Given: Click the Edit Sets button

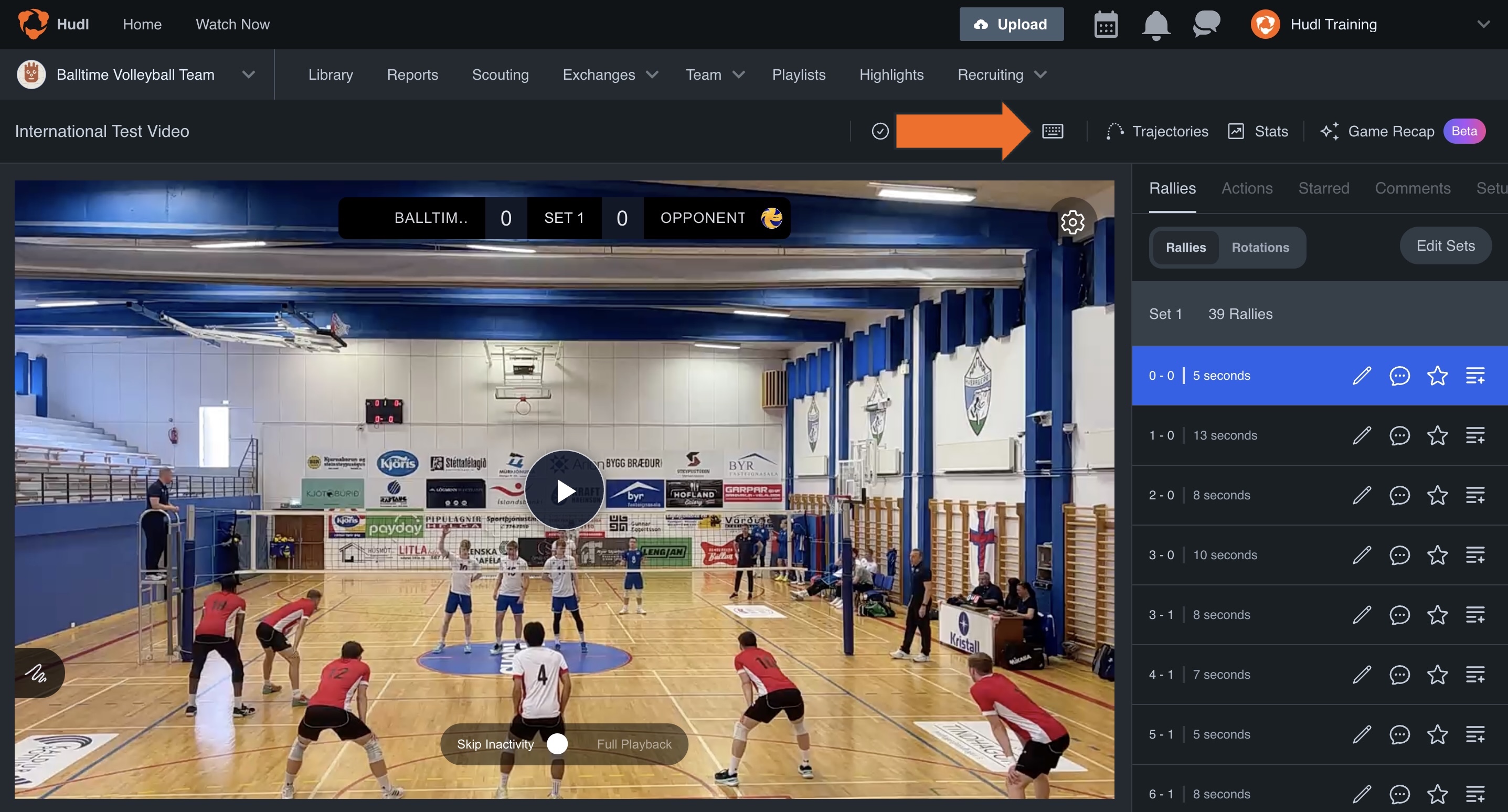Looking at the screenshot, I should coord(1445,245).
